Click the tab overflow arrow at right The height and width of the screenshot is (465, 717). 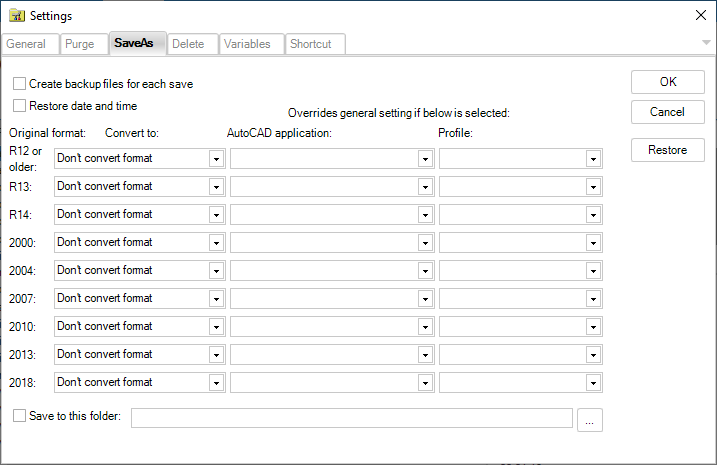(706, 42)
